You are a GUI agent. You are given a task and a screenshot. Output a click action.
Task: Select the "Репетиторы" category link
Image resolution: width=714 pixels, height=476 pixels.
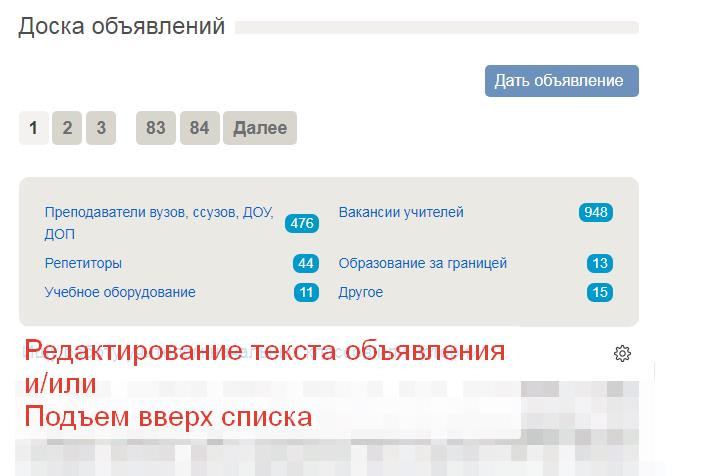(83, 263)
